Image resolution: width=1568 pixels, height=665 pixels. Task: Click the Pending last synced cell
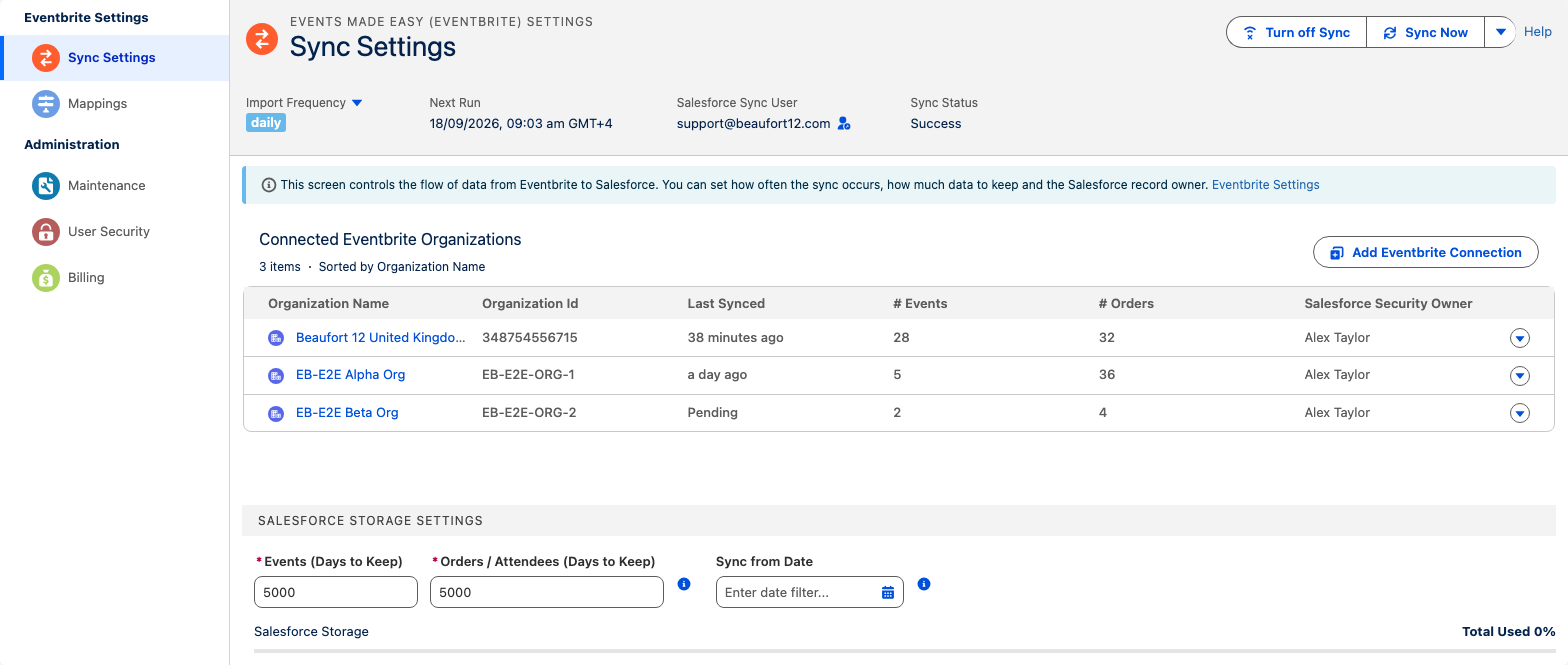713,413
